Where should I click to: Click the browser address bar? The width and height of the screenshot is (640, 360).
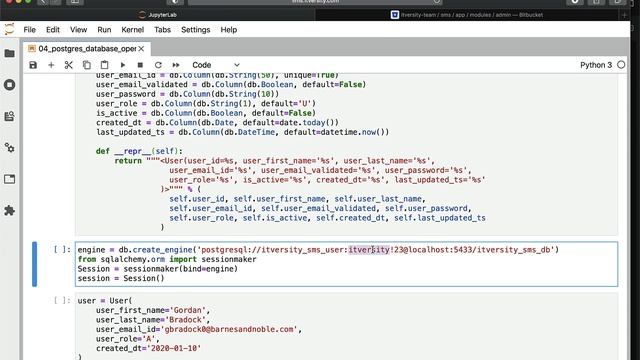click(315, 2)
